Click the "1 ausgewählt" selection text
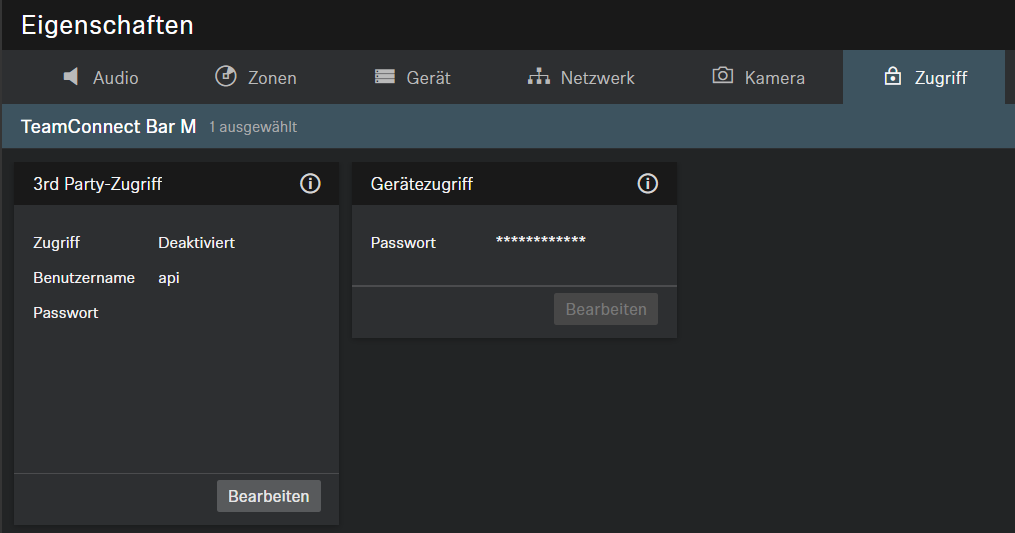Screen dimensions: 1015x533 click(x=253, y=128)
